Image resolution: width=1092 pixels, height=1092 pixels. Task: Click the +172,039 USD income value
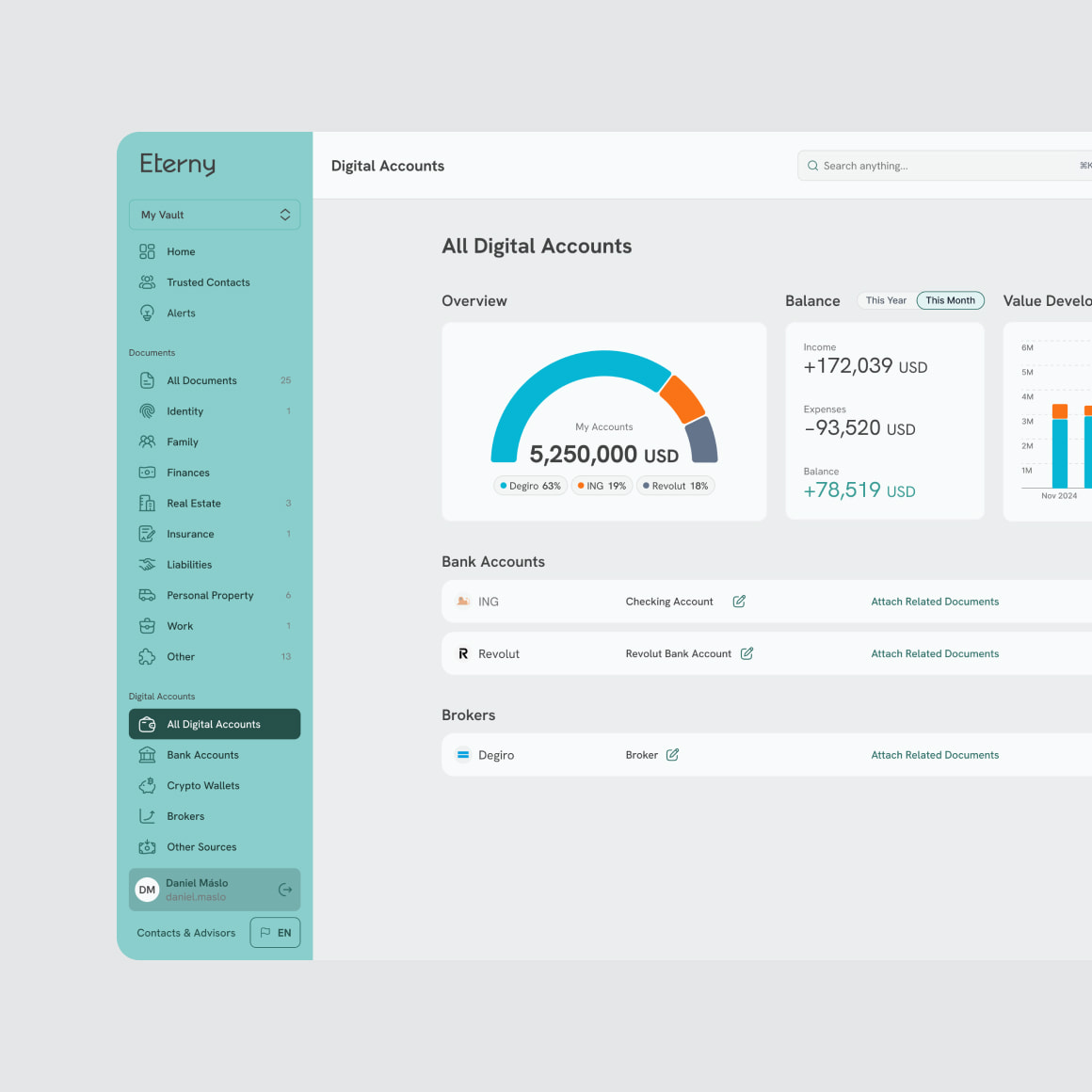(865, 365)
